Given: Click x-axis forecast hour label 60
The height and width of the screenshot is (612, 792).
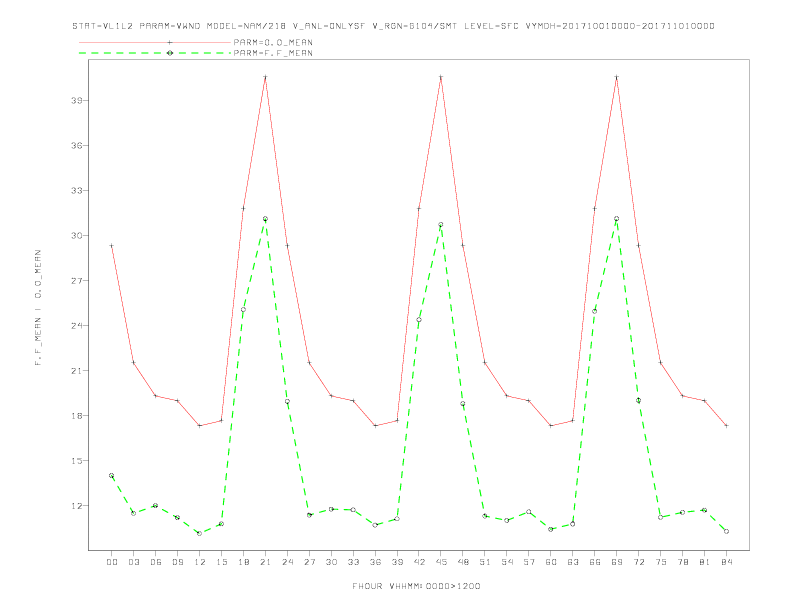Looking at the screenshot, I should tap(551, 562).
